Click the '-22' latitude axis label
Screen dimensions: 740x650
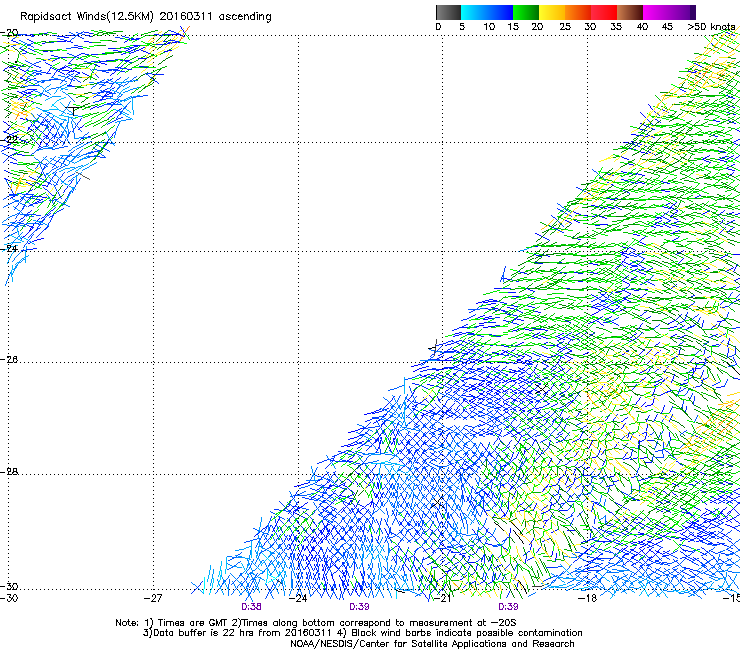pos(9,139)
